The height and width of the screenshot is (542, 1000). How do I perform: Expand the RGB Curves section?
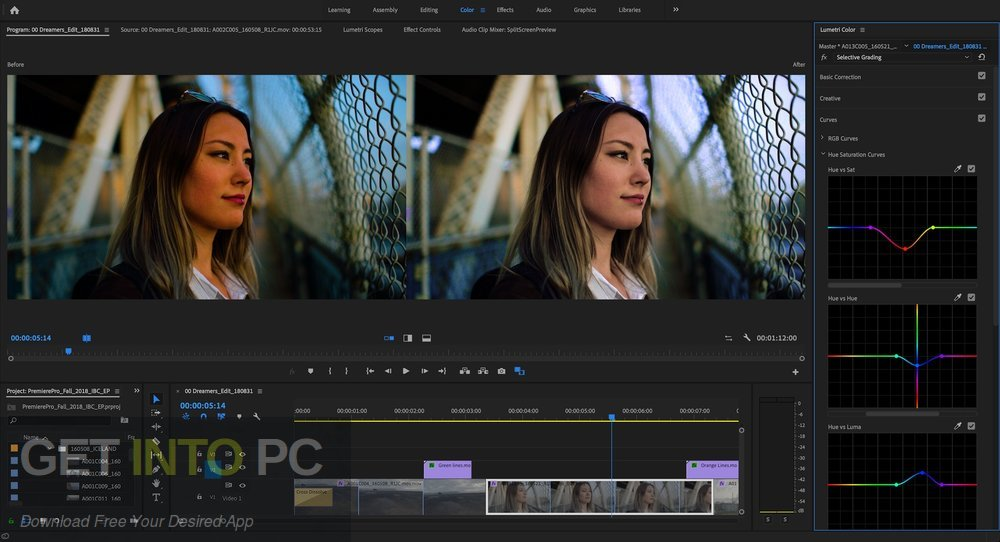point(822,138)
